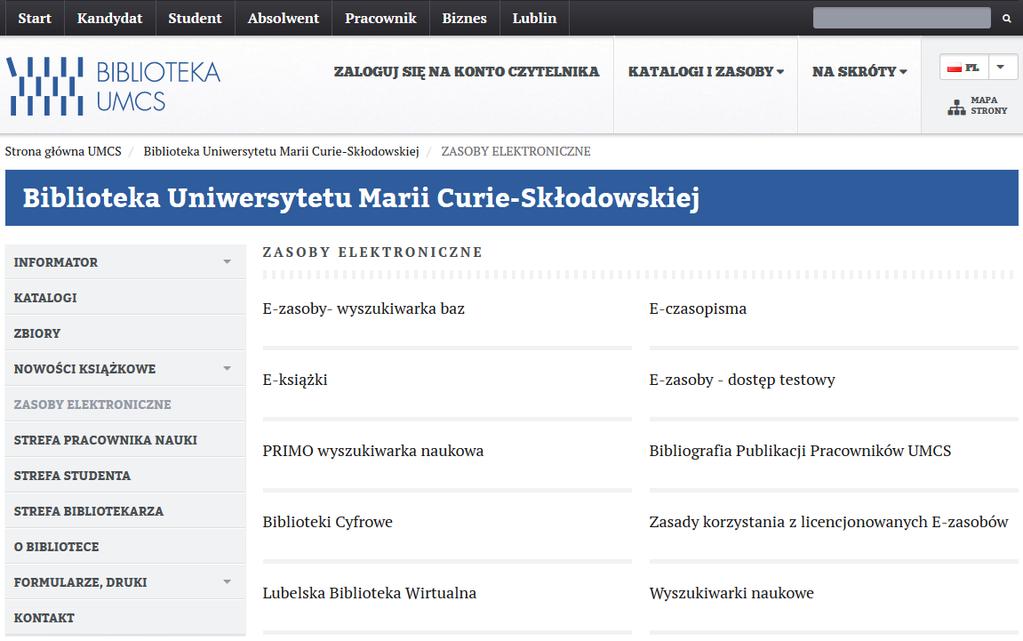The image size is (1023, 641).
Task: Click the Formularze, druki sidebar label
Action: (x=80, y=582)
